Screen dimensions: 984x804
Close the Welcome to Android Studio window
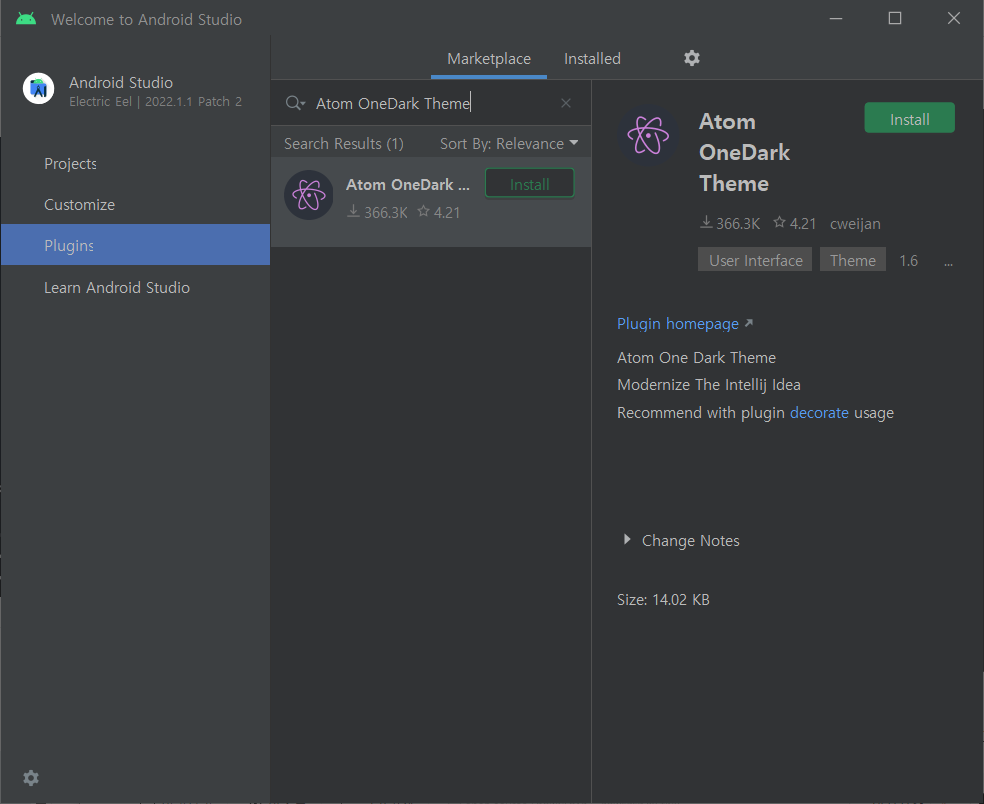(954, 19)
